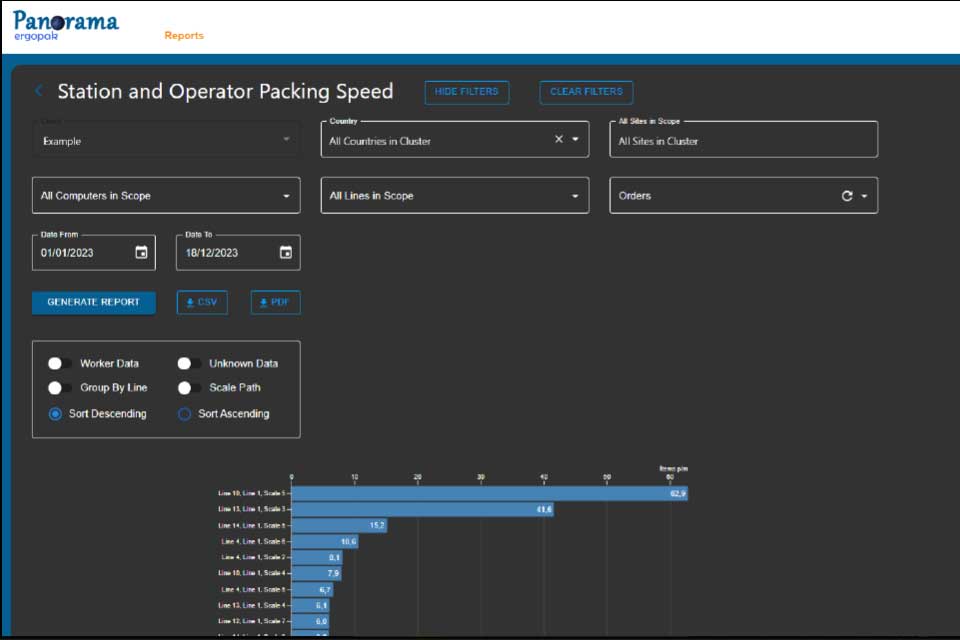Image resolution: width=960 pixels, height=640 pixels.
Task: Open the Date To calendar picker icon
Action: coord(286,252)
